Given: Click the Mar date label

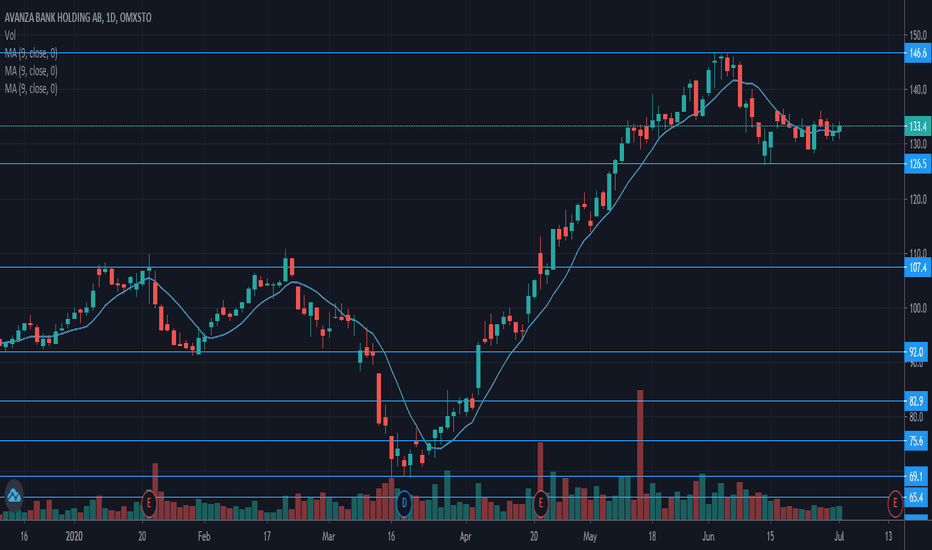Looking at the screenshot, I should click(x=328, y=536).
